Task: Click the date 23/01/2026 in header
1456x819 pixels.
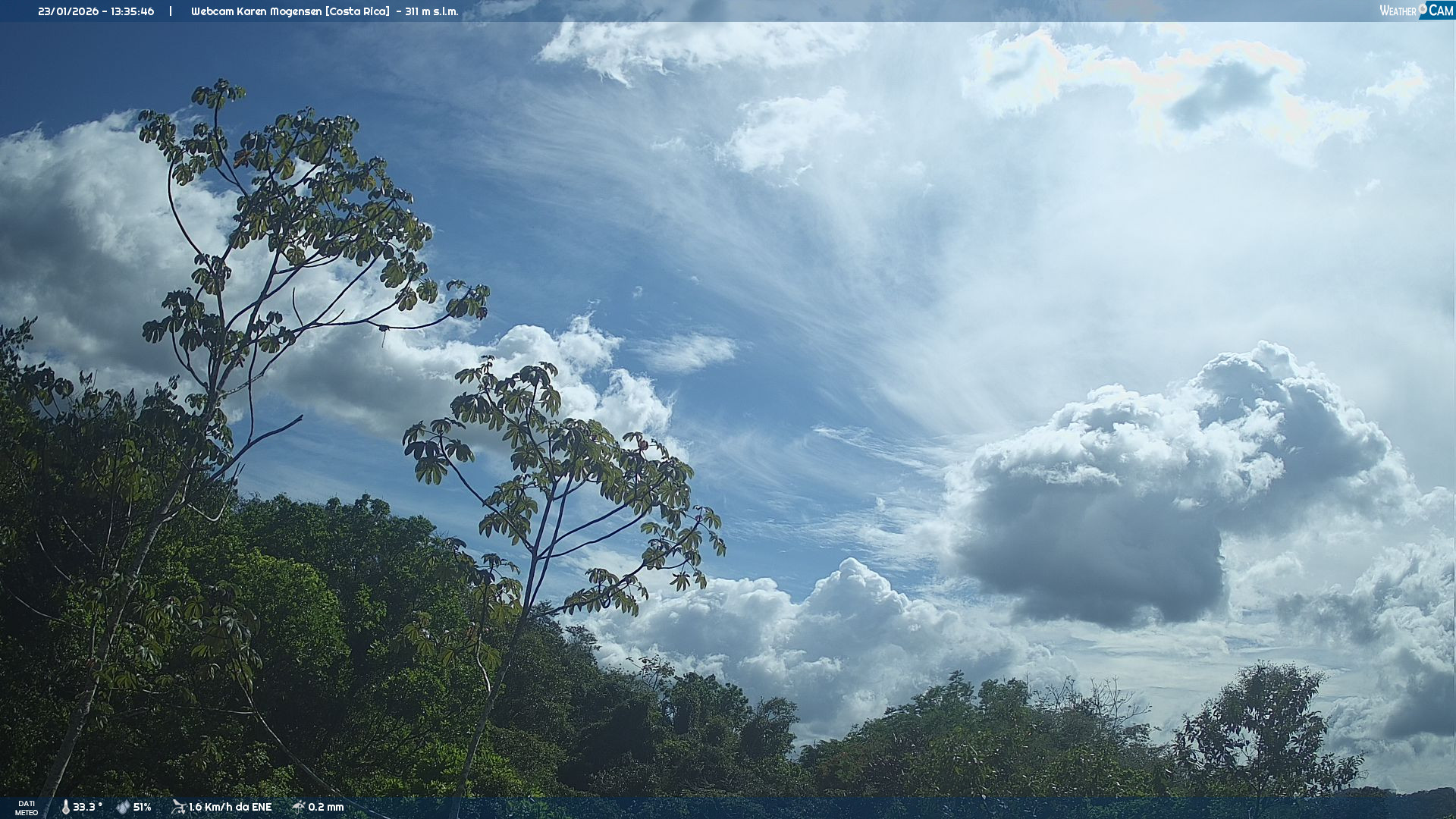Action: [68, 11]
